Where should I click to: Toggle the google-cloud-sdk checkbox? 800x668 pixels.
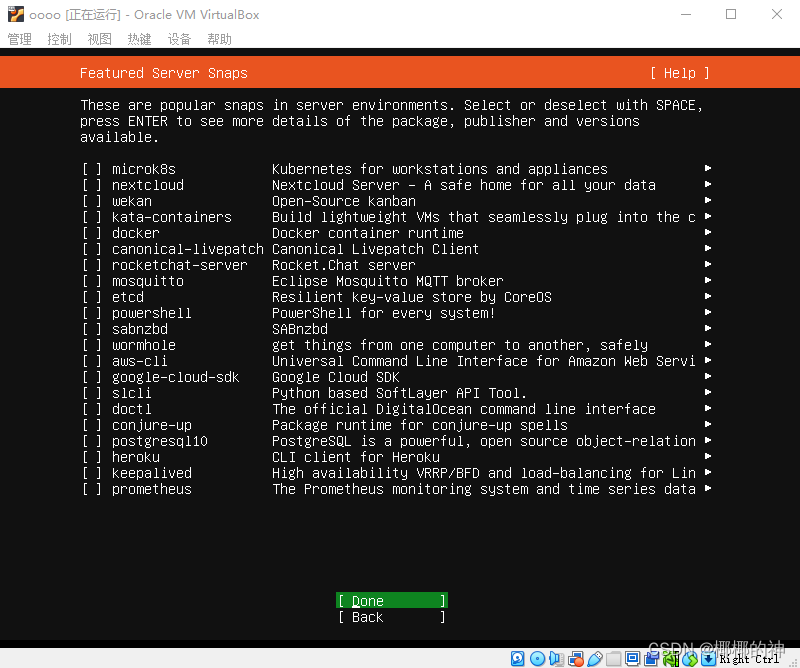[92, 377]
